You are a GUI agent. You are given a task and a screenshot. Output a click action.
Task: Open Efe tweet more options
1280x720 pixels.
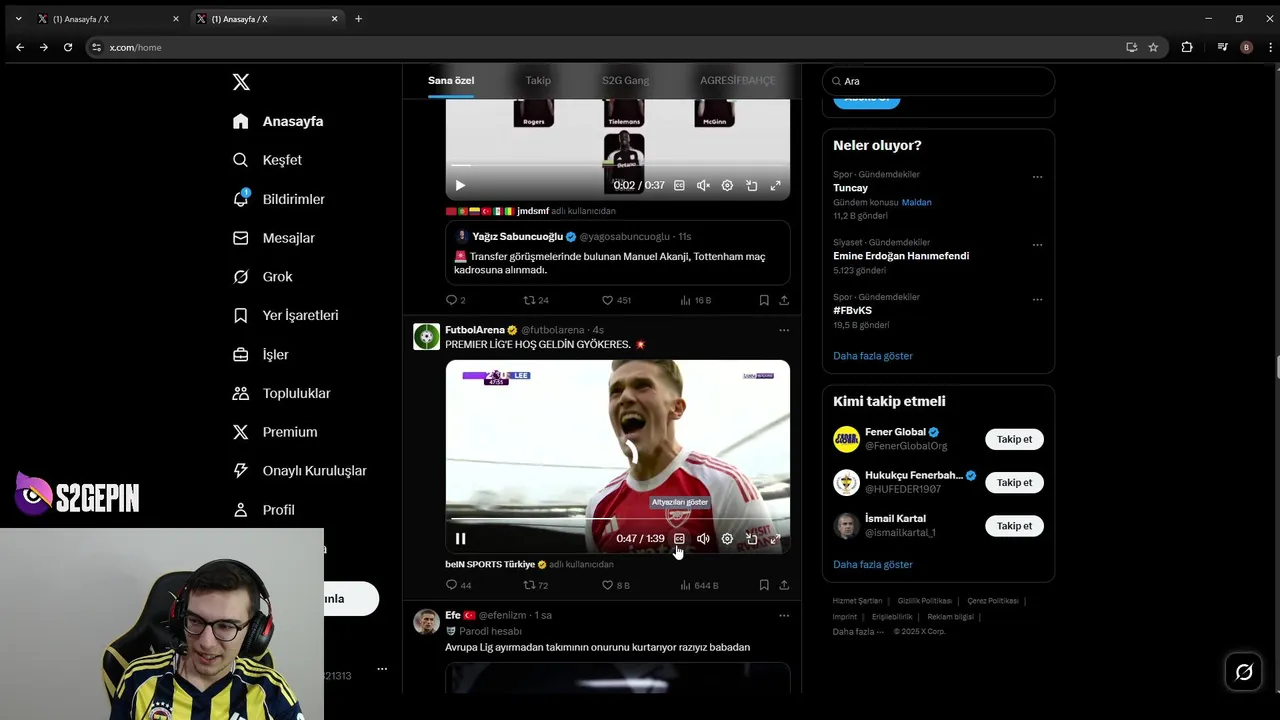(x=784, y=616)
